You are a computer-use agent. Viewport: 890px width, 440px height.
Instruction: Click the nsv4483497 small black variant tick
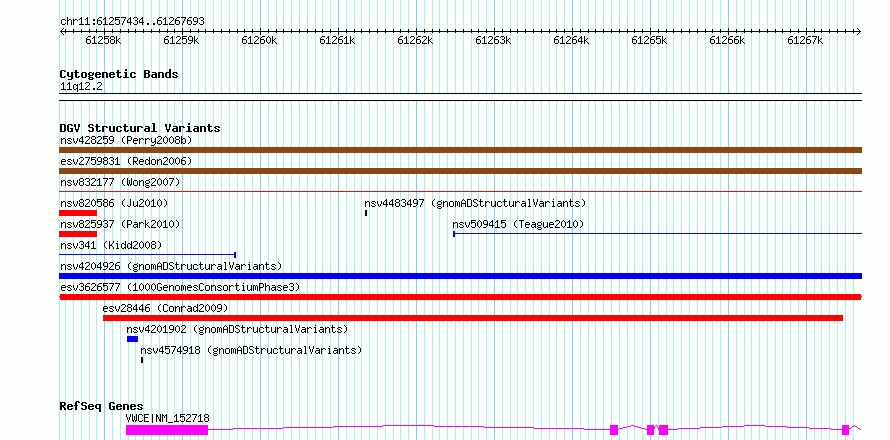tap(366, 213)
